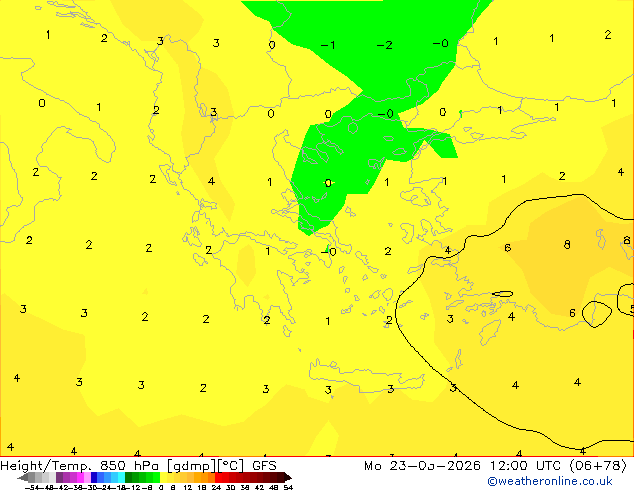Pick the dark green legend swatch
This screenshot has height=490, width=634.
coord(129,477)
